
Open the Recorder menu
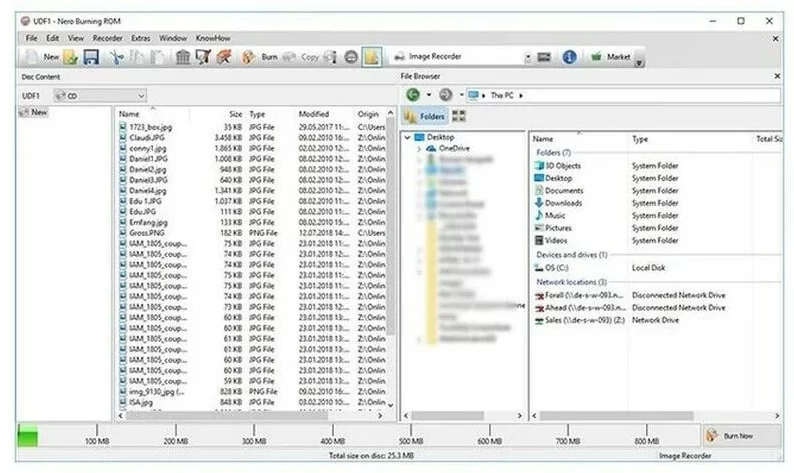[x=107, y=38]
